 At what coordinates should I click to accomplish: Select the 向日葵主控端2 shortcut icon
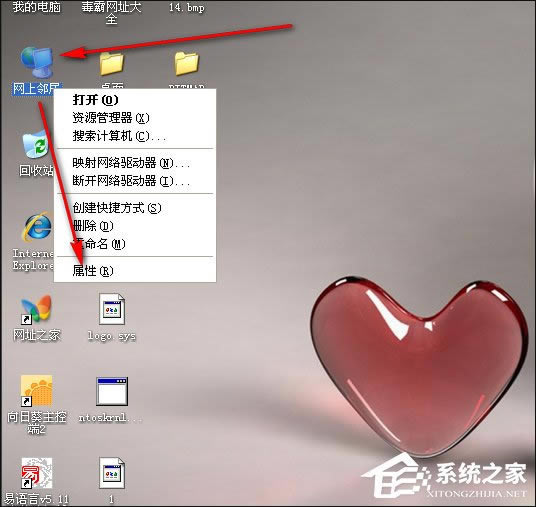click(36, 391)
